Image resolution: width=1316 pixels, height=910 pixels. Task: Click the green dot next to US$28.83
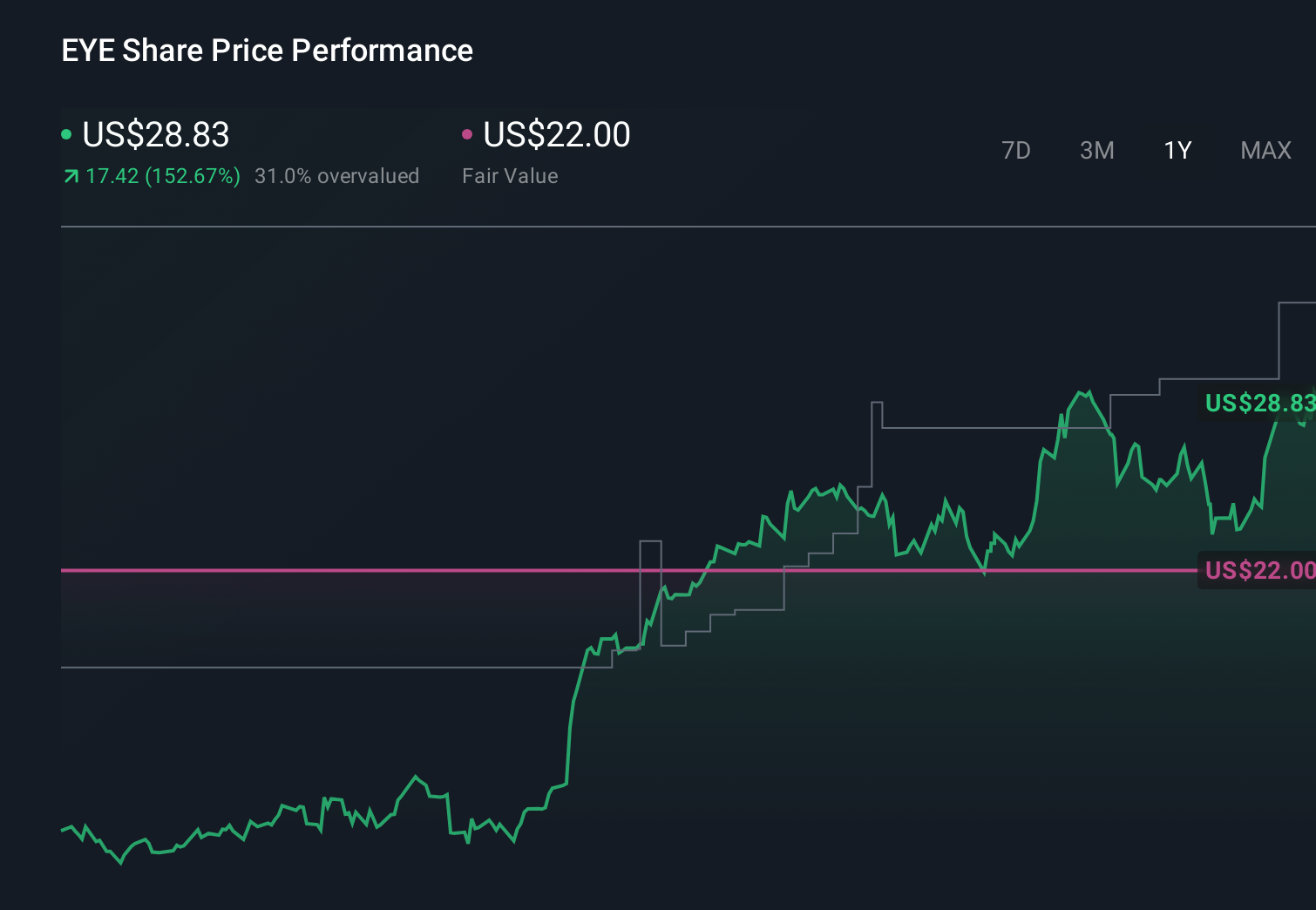coord(67,133)
